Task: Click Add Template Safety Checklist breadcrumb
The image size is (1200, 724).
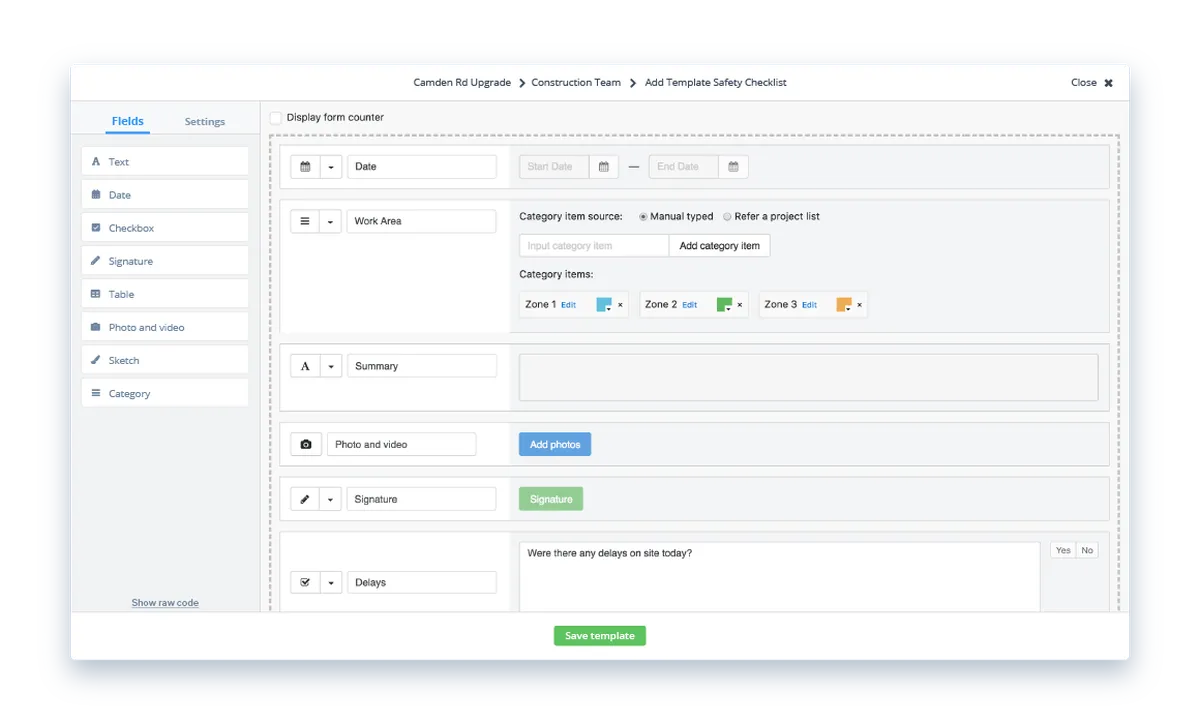Action: coord(716,83)
